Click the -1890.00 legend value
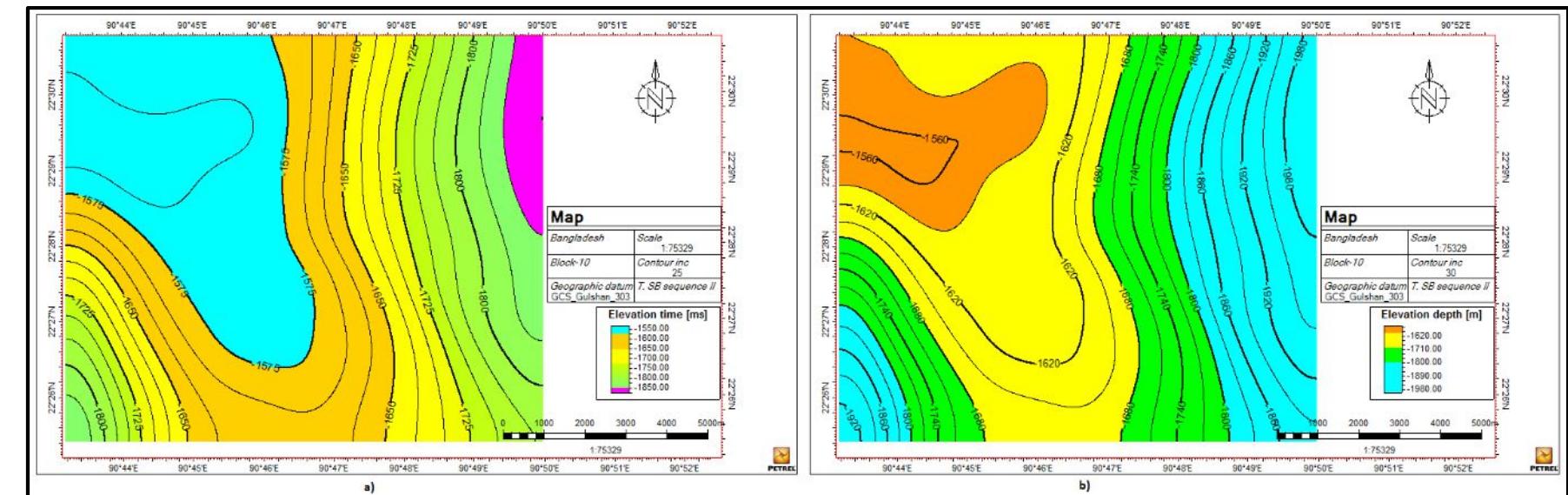 (x=1423, y=376)
